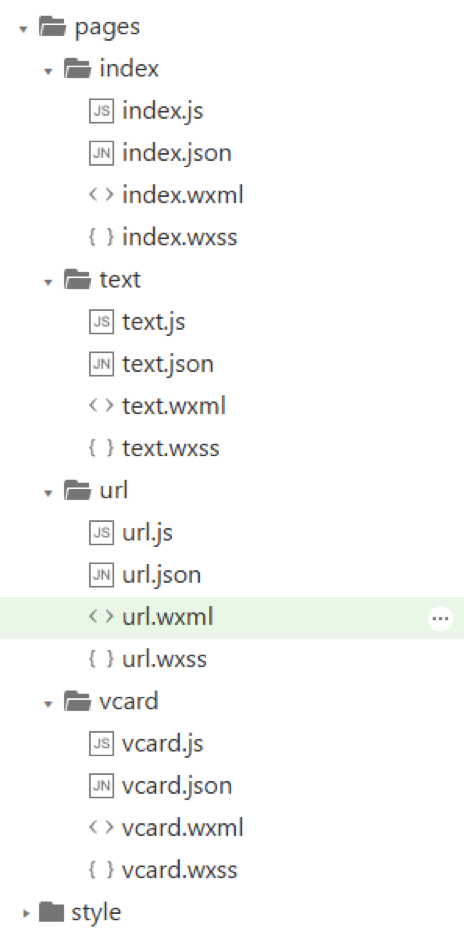Screen dimensions: 464x932
Task: Click the JS icon next to index.js
Action: 100,111
